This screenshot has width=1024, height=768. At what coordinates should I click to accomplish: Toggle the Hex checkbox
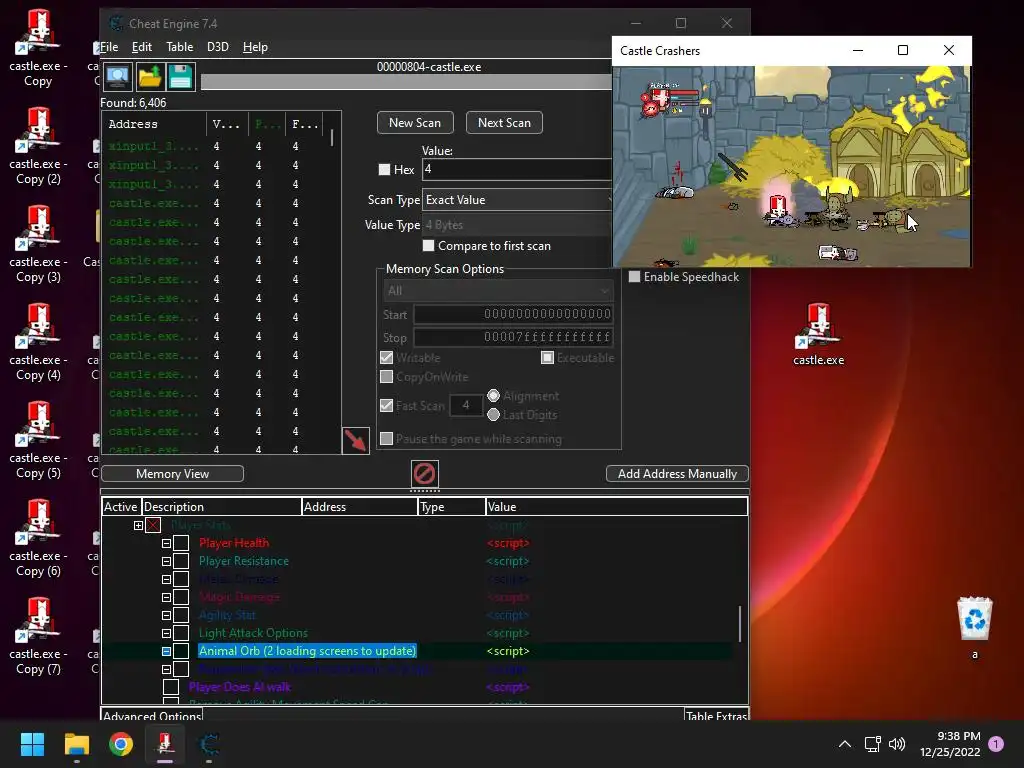(385, 170)
